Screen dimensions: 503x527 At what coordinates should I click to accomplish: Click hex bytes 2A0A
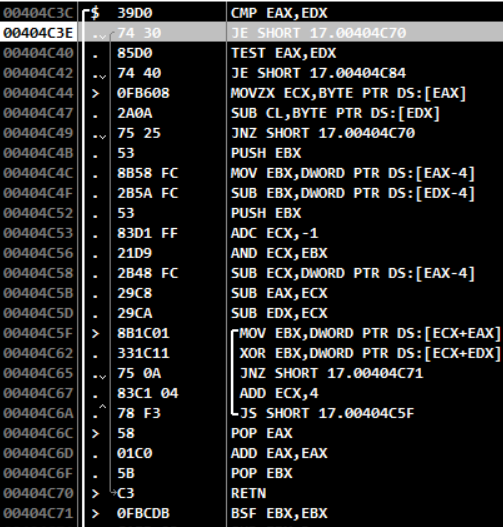tap(134, 113)
